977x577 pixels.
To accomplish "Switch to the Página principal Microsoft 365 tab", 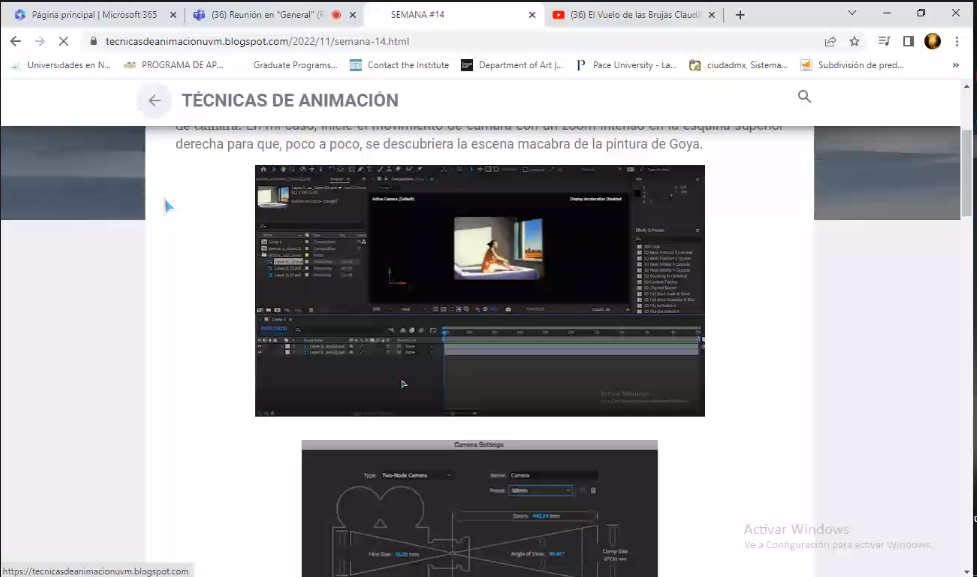I will click(93, 14).
